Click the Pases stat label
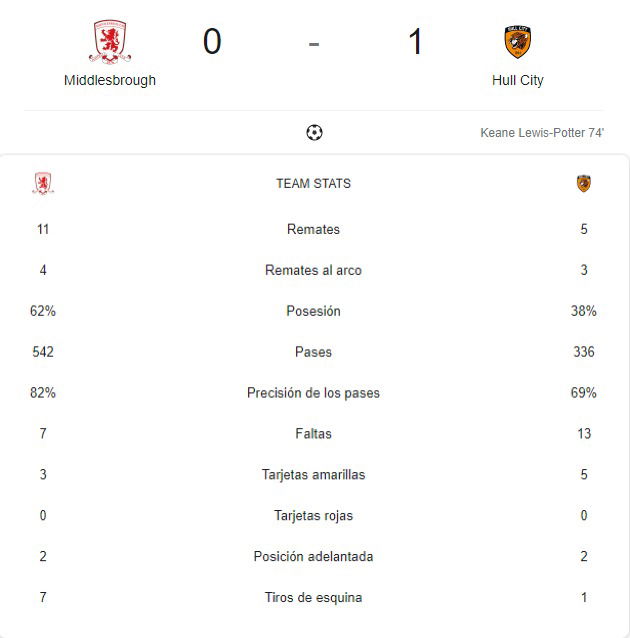 pos(313,352)
